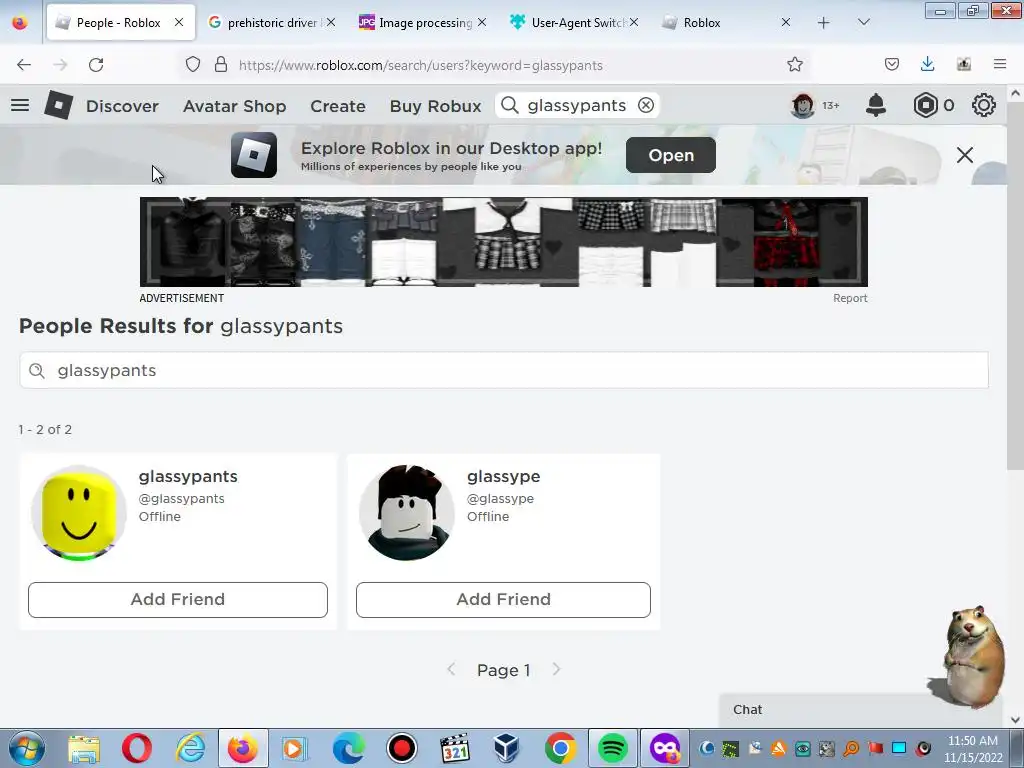Open Opera from the taskbar
Image resolution: width=1024 pixels, height=768 pixels.
pyautogui.click(x=136, y=748)
